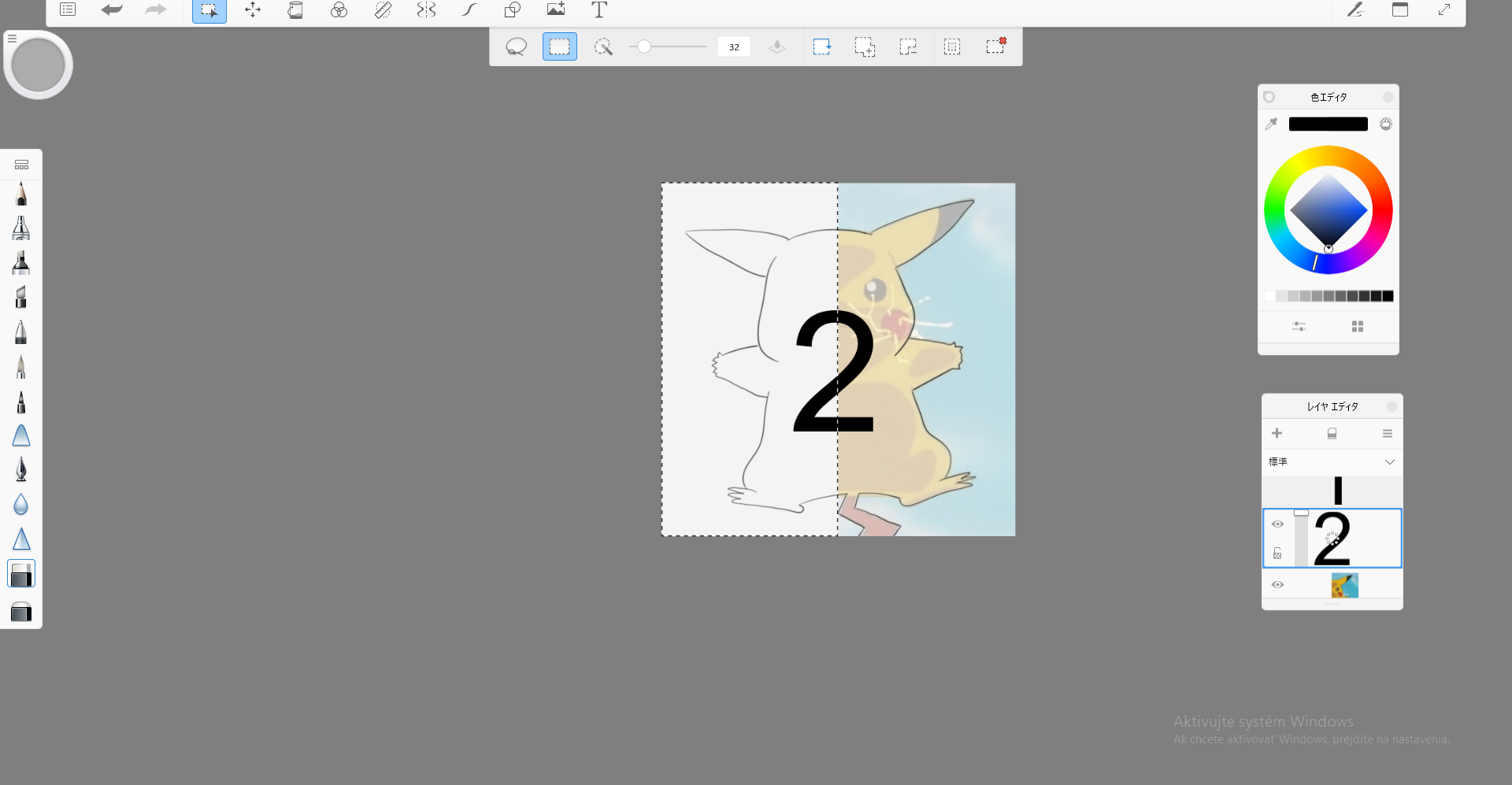Select the Selection tool in top toolbar
Screen dimensions: 1512x785
tap(209, 10)
